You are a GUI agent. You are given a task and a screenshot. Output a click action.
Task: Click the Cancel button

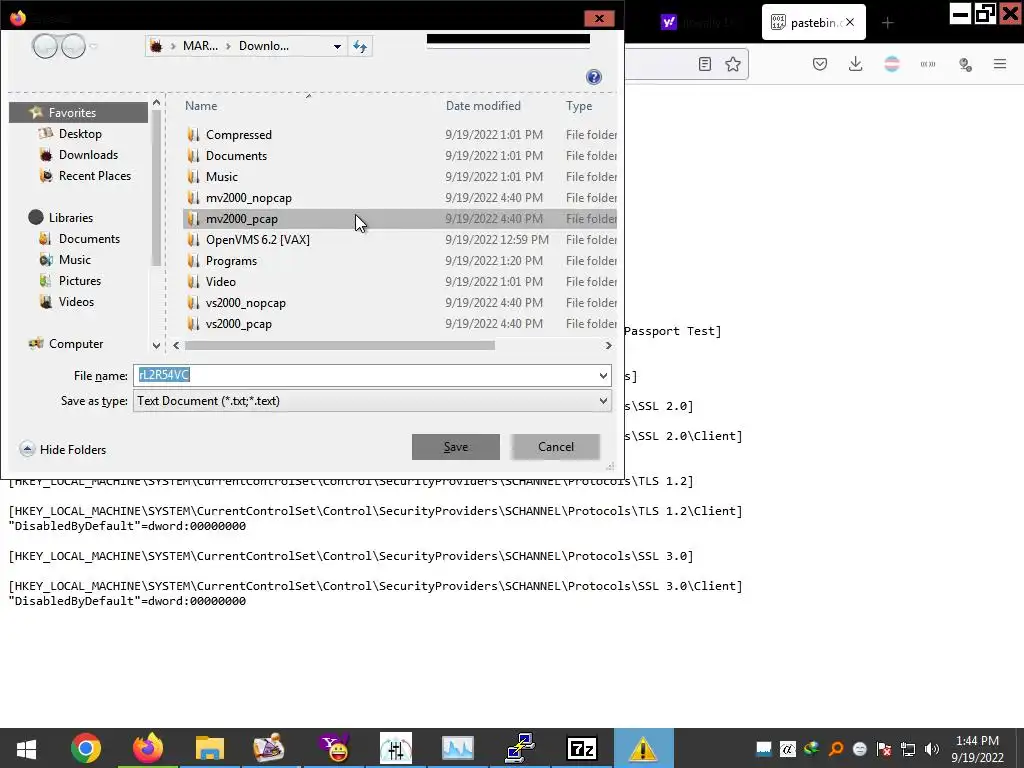[x=556, y=447]
